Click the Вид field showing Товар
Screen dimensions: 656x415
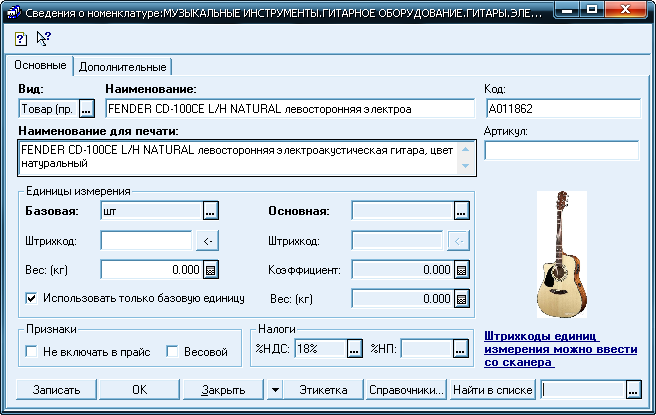pyautogui.click(x=48, y=109)
